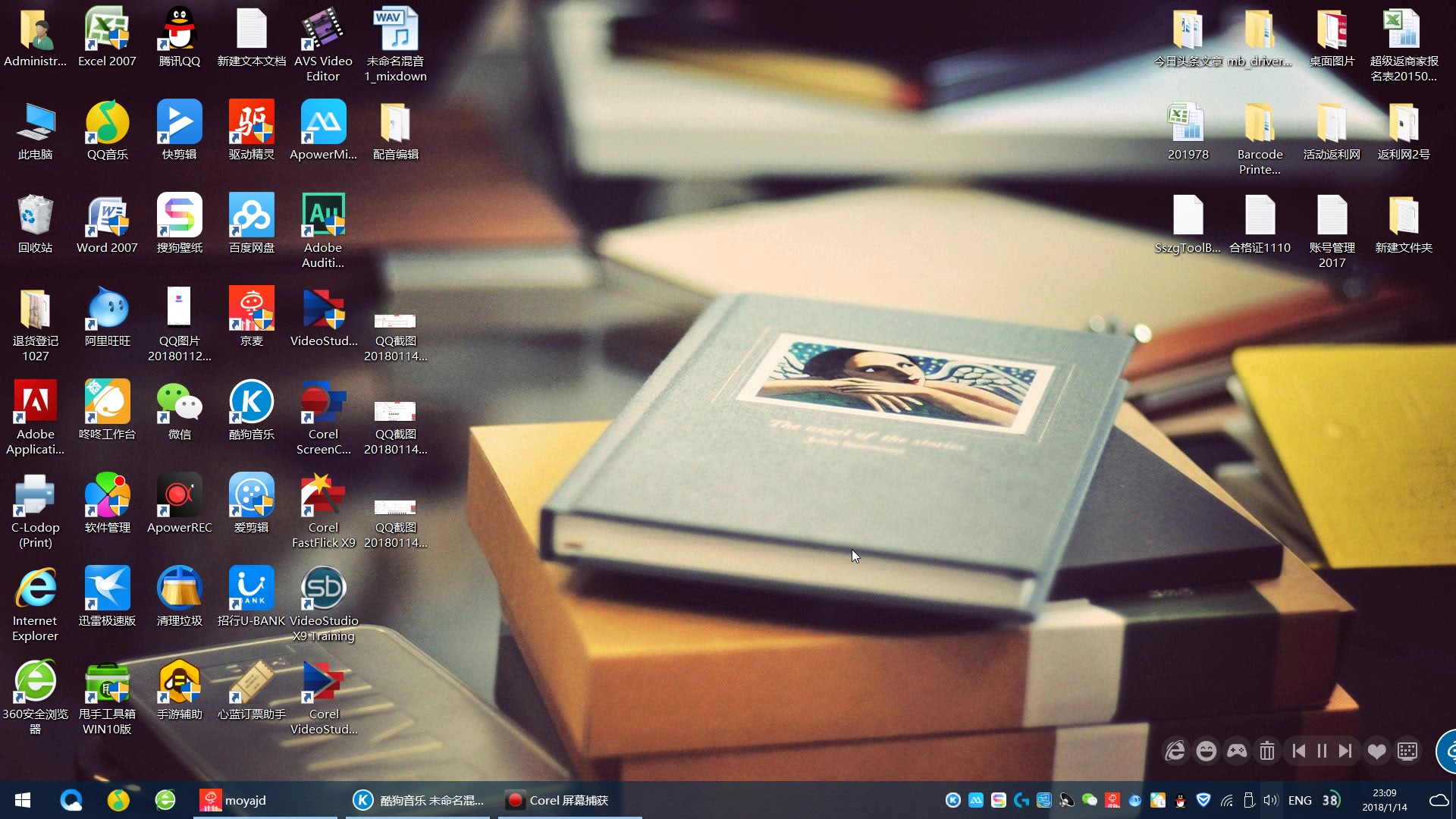Viewport: 1456px width, 819px height.
Task: Click the 38 memory gauge tray icon
Action: (1331, 800)
